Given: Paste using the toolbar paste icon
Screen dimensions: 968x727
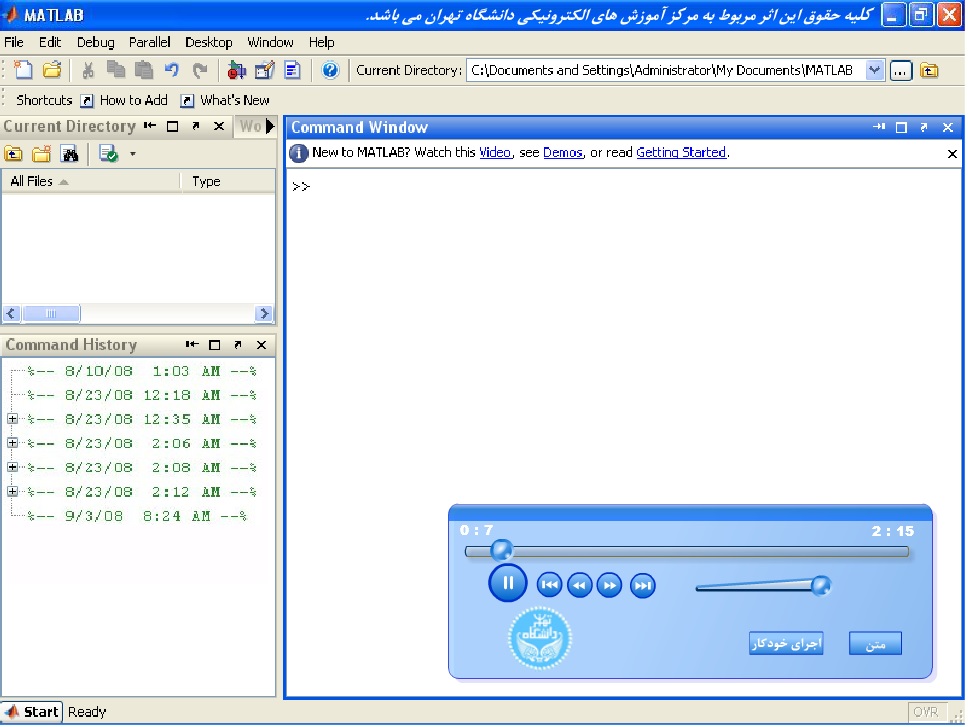Looking at the screenshot, I should tap(144, 70).
